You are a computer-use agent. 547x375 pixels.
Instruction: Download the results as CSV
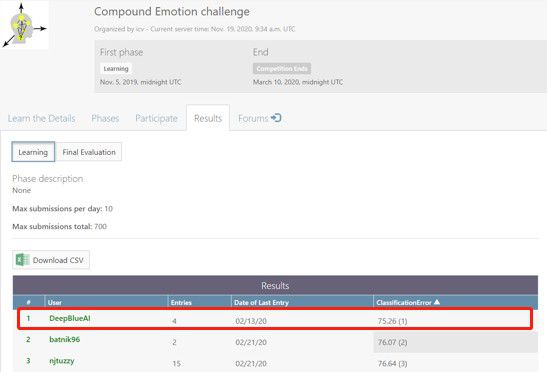pyautogui.click(x=51, y=260)
